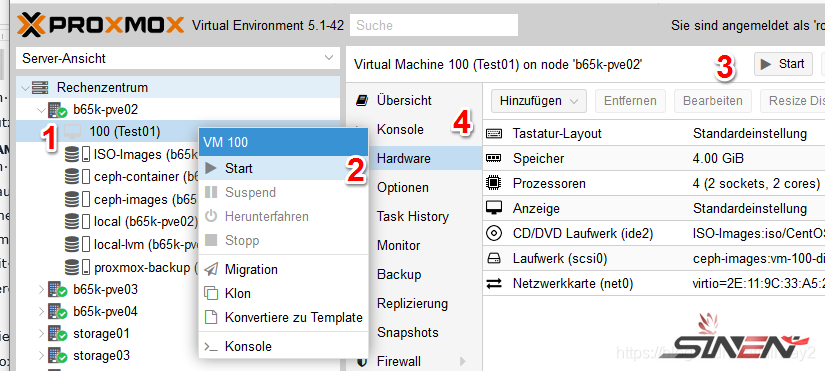This screenshot has height=371, width=825.
Task: Click the VM 100 monitor icon
Action: coord(73,132)
